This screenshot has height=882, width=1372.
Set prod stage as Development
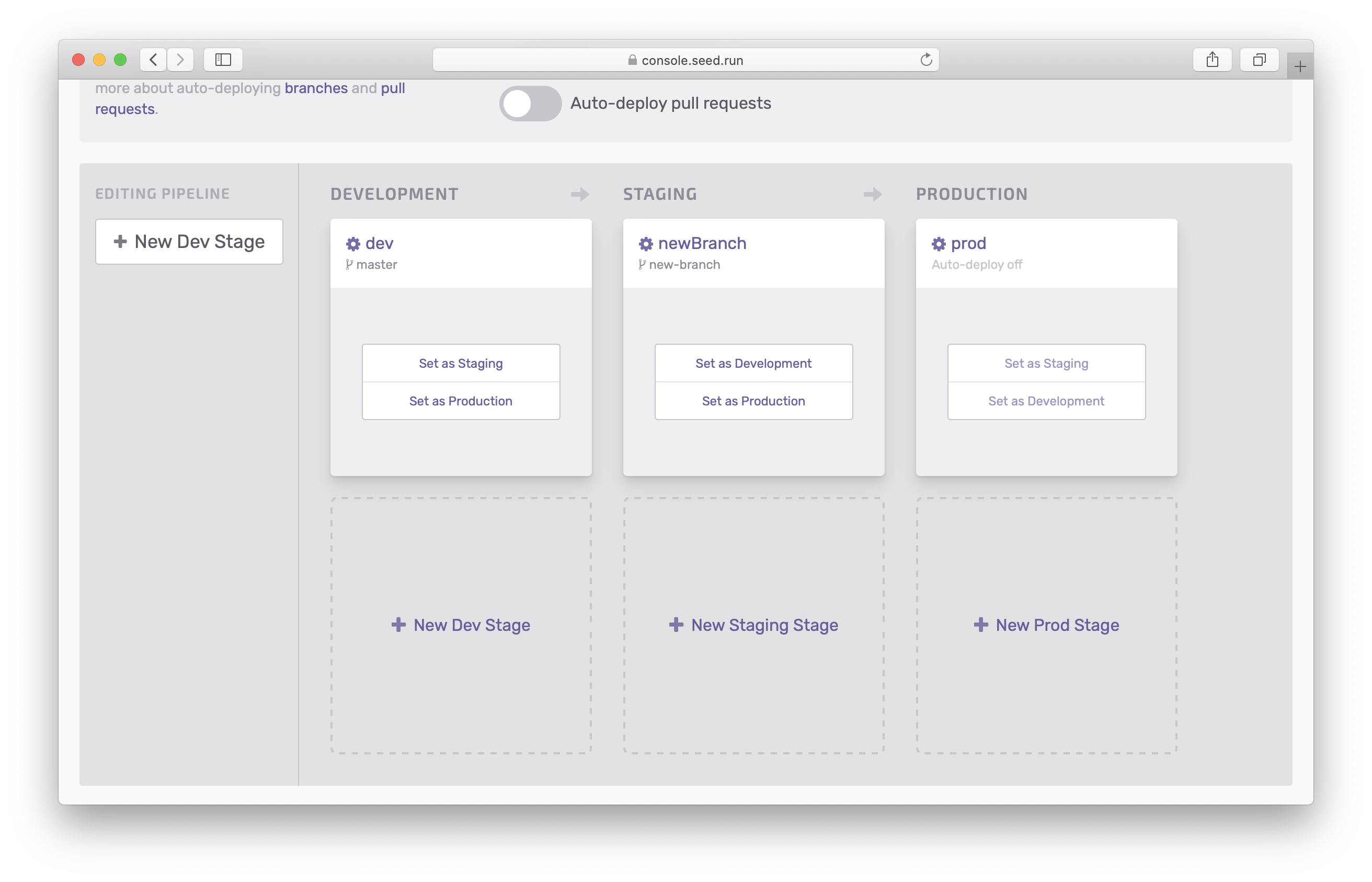[x=1046, y=401]
